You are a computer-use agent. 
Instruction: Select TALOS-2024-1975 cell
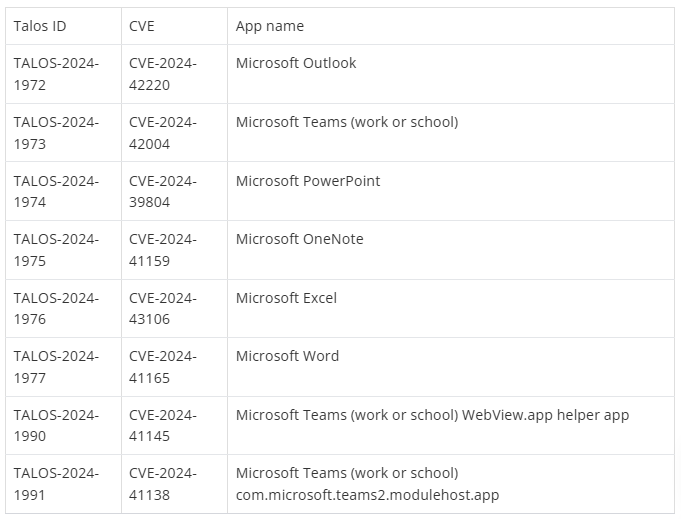[x=56, y=250]
